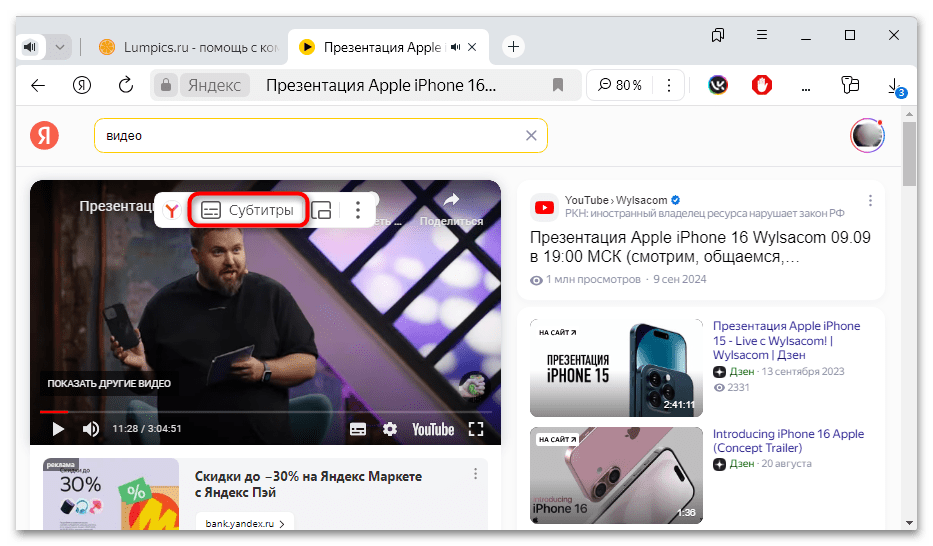
Task: Click the Yandex logo on the page
Action: [x=45, y=136]
